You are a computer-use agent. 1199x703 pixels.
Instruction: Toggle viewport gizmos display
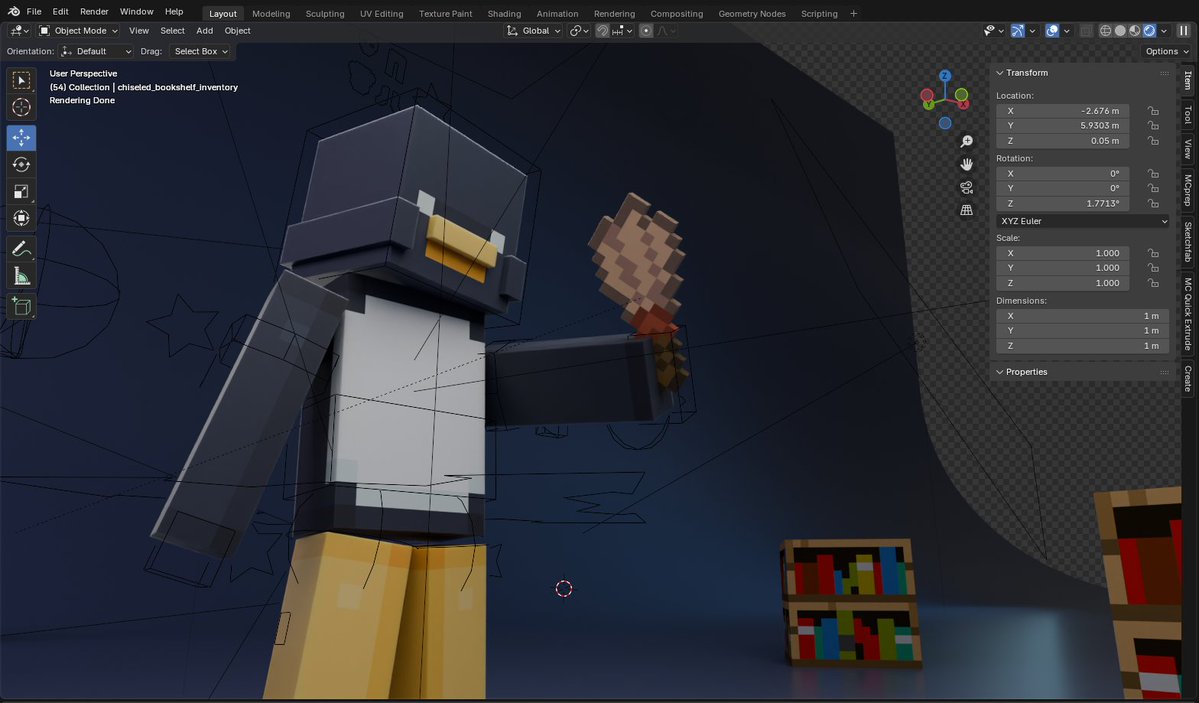1018,31
